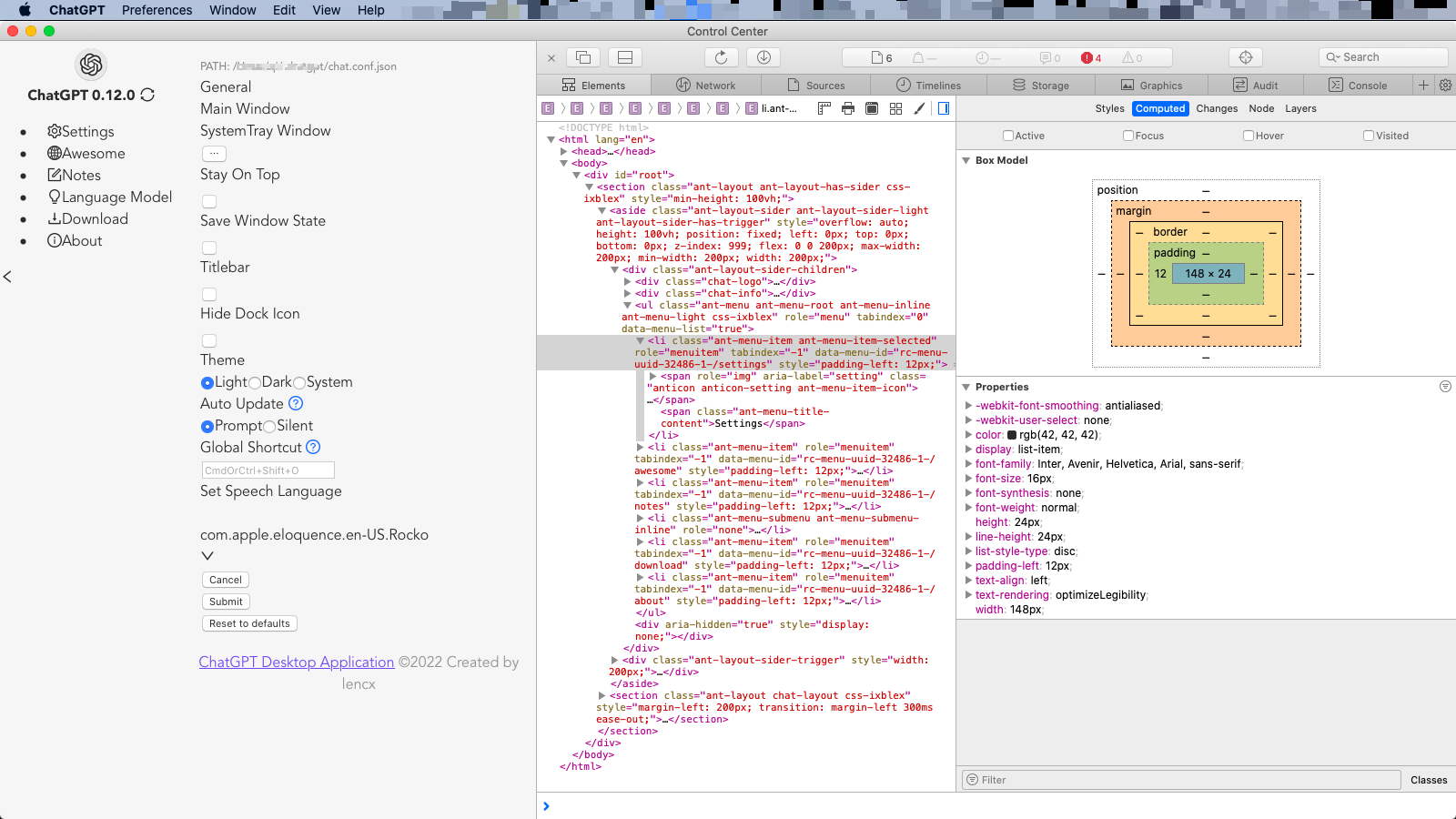Click the ChatGPT version refresh icon
The height and width of the screenshot is (819, 1456).
coord(147,95)
